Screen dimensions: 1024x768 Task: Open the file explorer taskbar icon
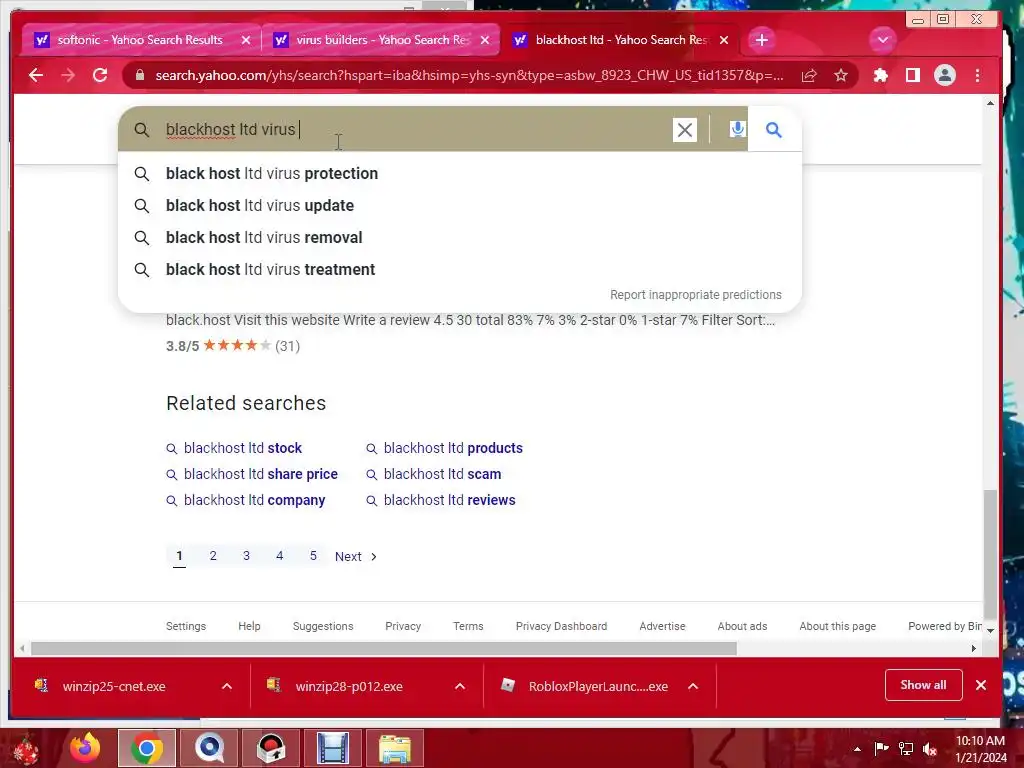click(395, 748)
